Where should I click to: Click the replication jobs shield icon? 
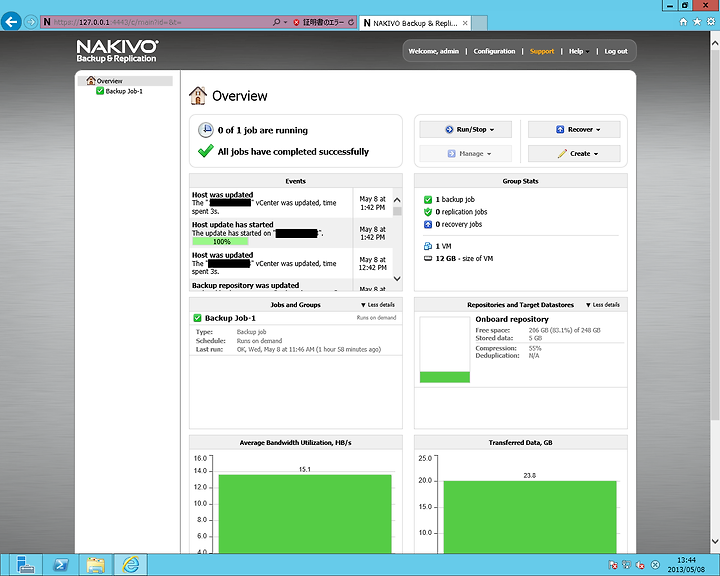tap(428, 212)
